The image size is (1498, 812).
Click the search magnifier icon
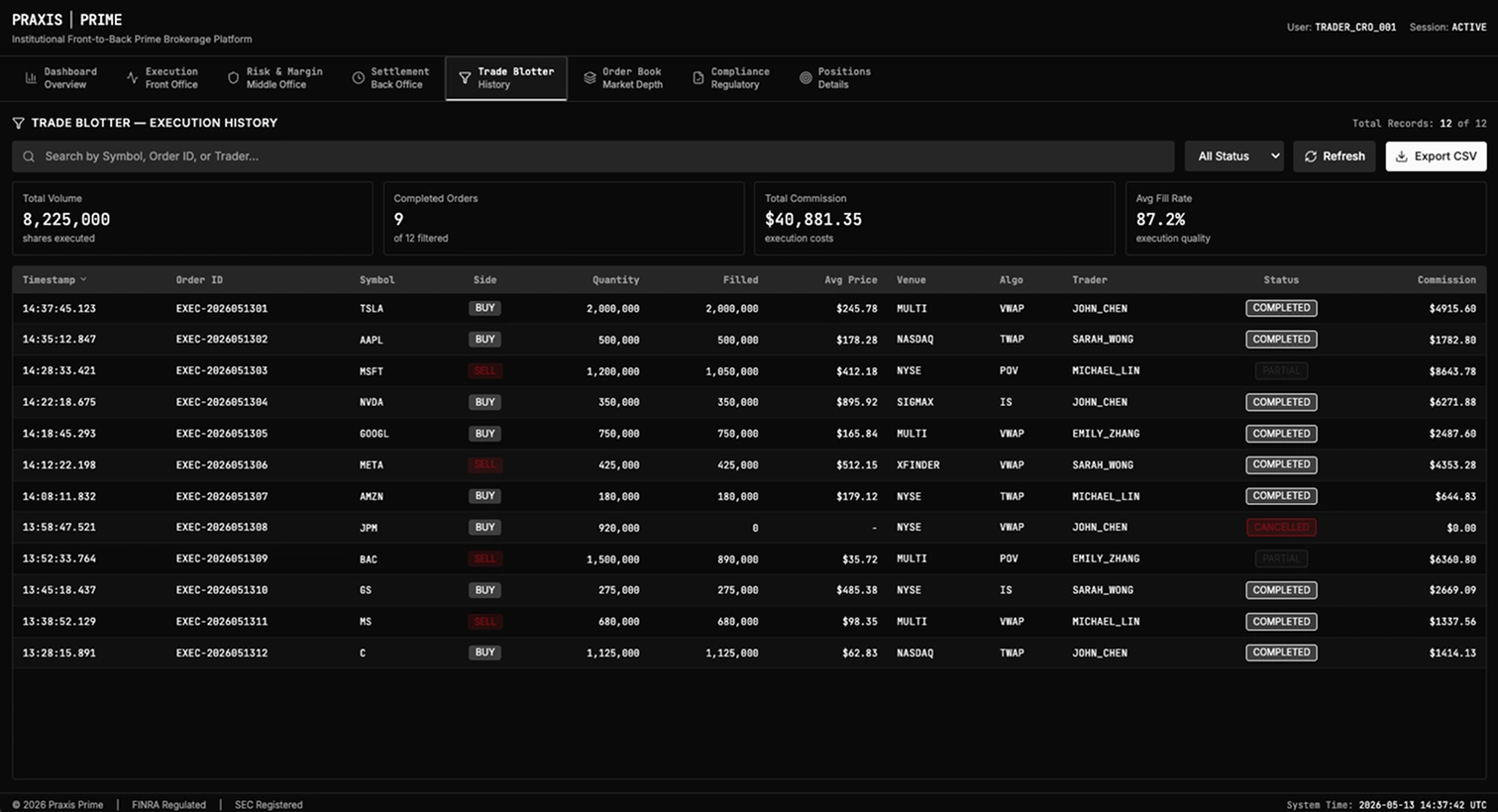tap(29, 156)
